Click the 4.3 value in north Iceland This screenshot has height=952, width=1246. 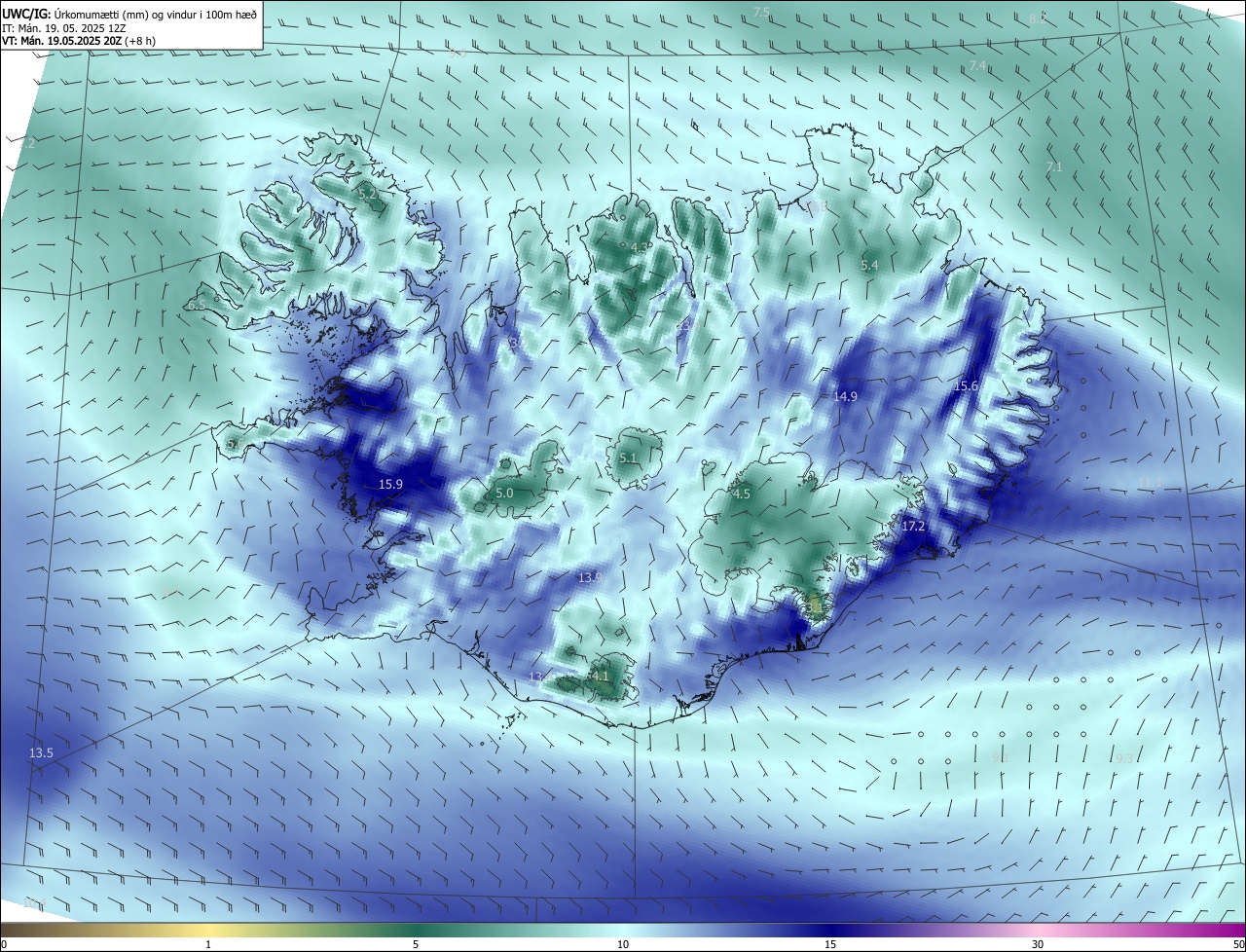(x=640, y=248)
